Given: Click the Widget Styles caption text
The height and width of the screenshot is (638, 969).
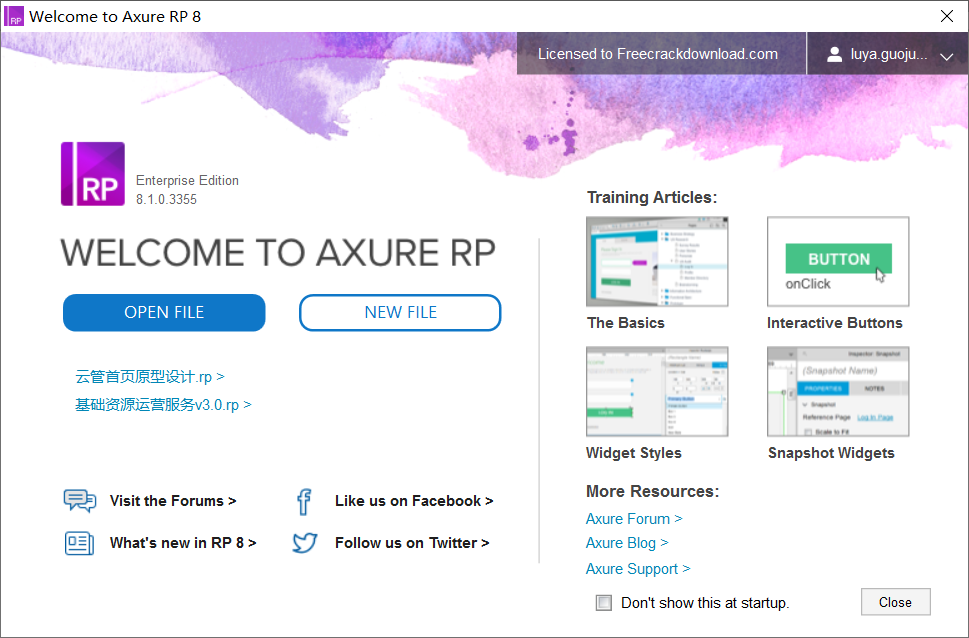Looking at the screenshot, I should (633, 453).
